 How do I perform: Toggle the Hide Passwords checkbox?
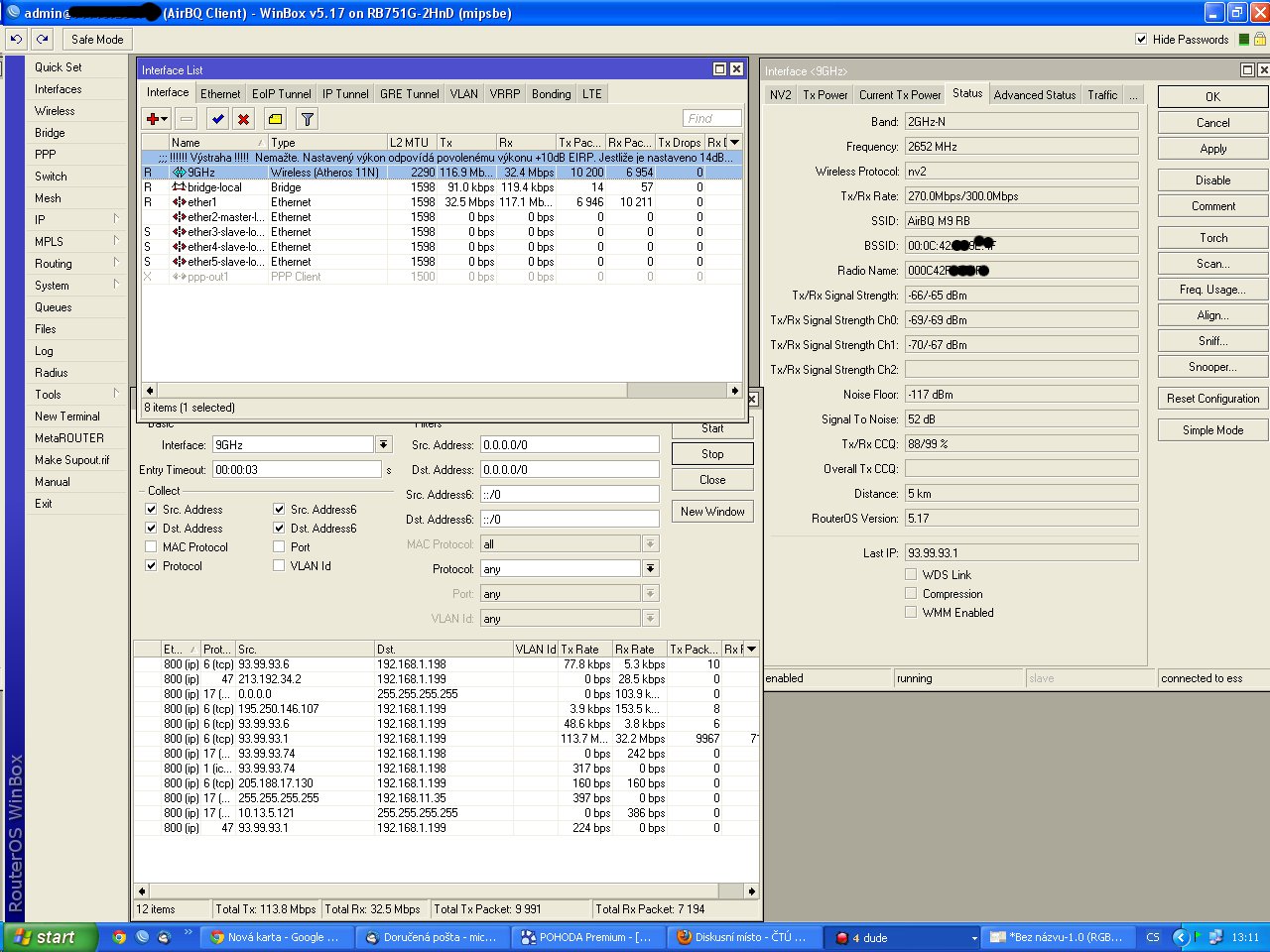(x=1141, y=40)
